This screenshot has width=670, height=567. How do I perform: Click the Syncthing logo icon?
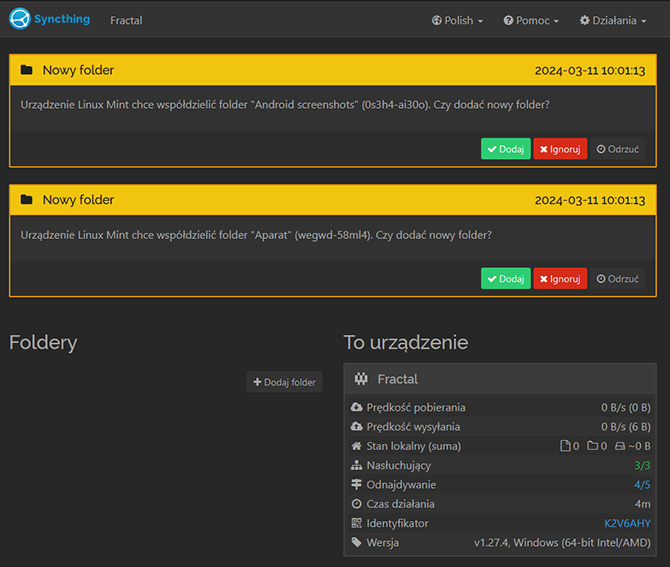20,19
